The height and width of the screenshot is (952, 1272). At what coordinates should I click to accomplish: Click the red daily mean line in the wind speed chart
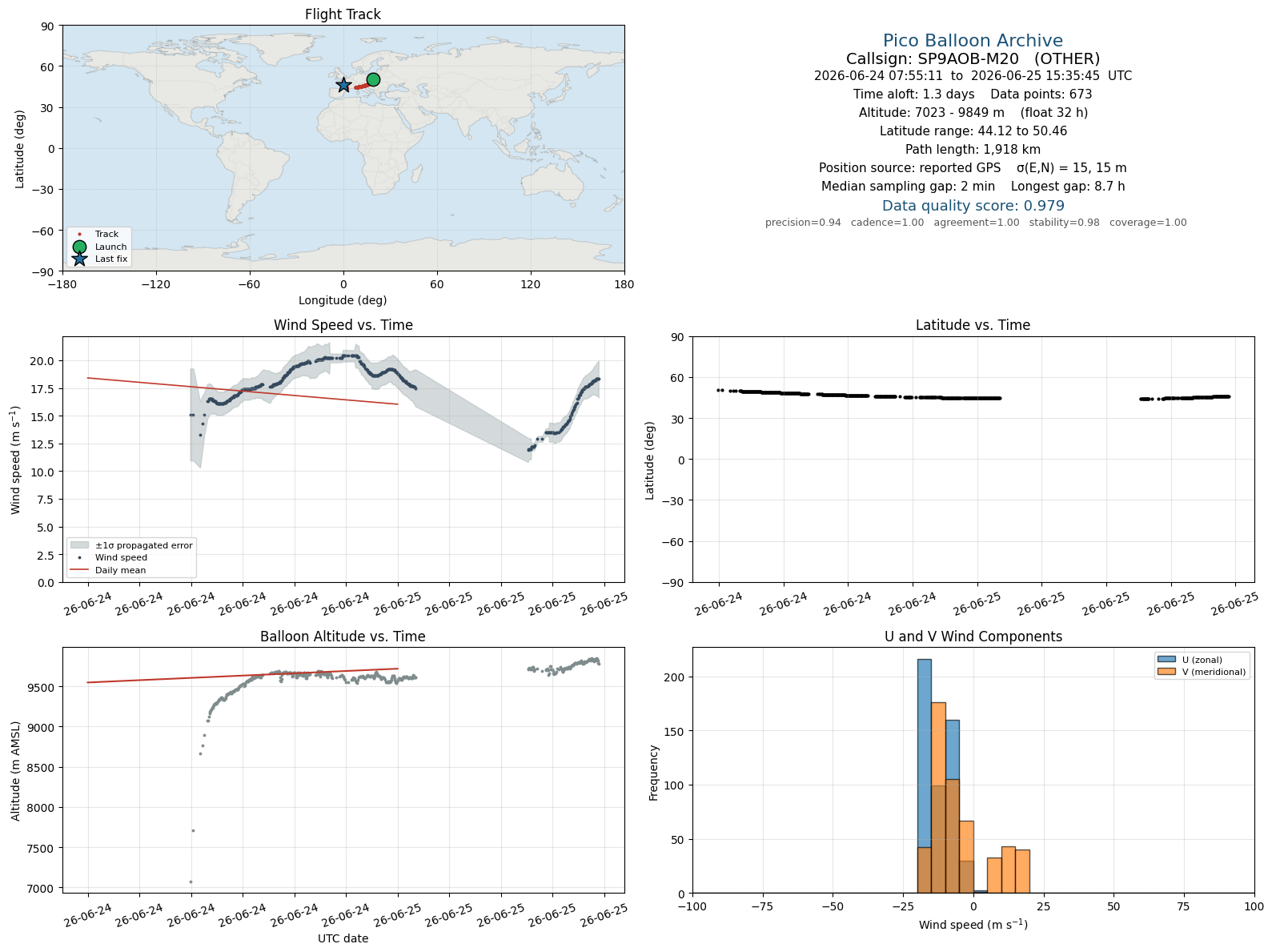243,391
